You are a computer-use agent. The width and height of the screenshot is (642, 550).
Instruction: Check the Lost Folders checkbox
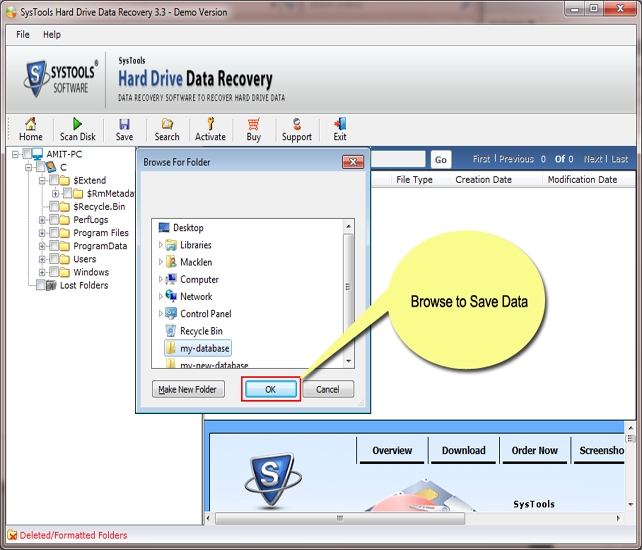coord(40,285)
